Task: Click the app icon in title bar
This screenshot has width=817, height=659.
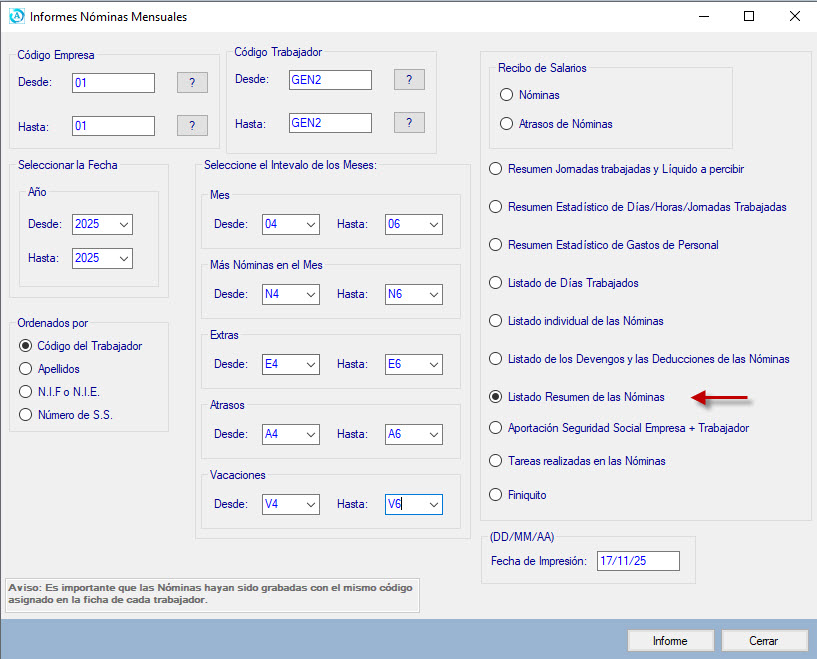Action: (16, 17)
